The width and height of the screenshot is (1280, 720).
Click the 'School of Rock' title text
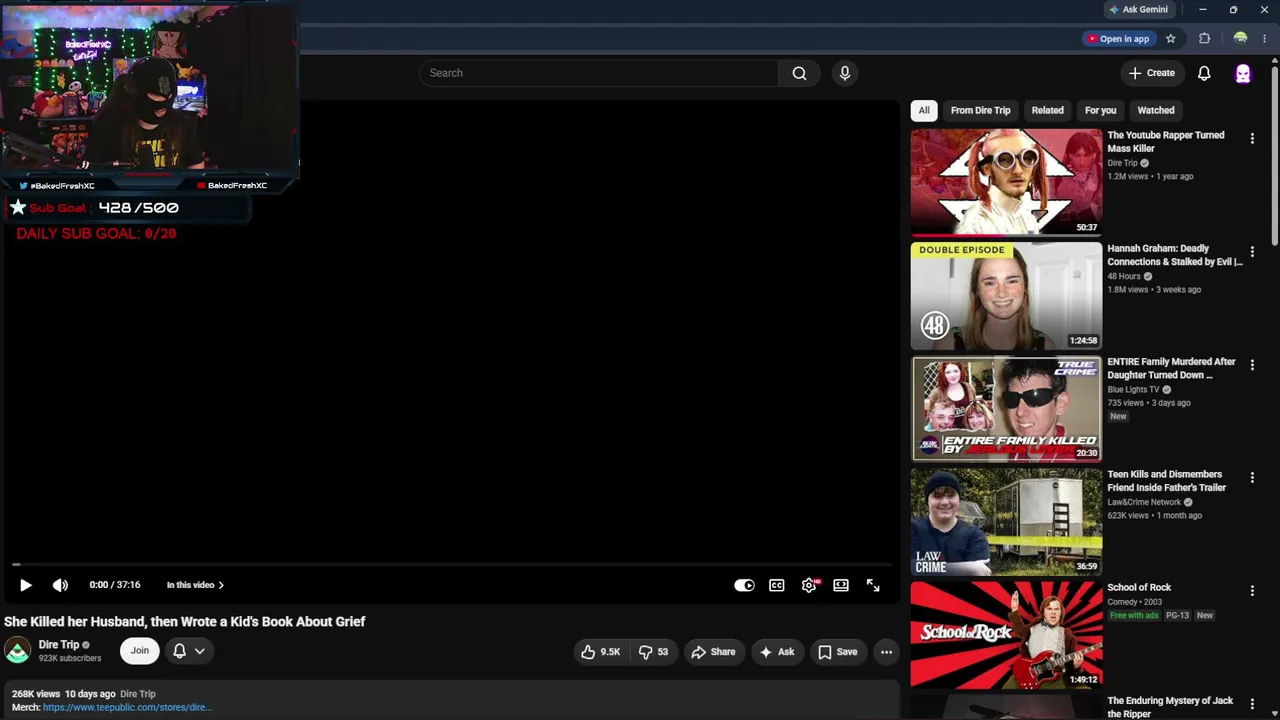(x=1139, y=588)
